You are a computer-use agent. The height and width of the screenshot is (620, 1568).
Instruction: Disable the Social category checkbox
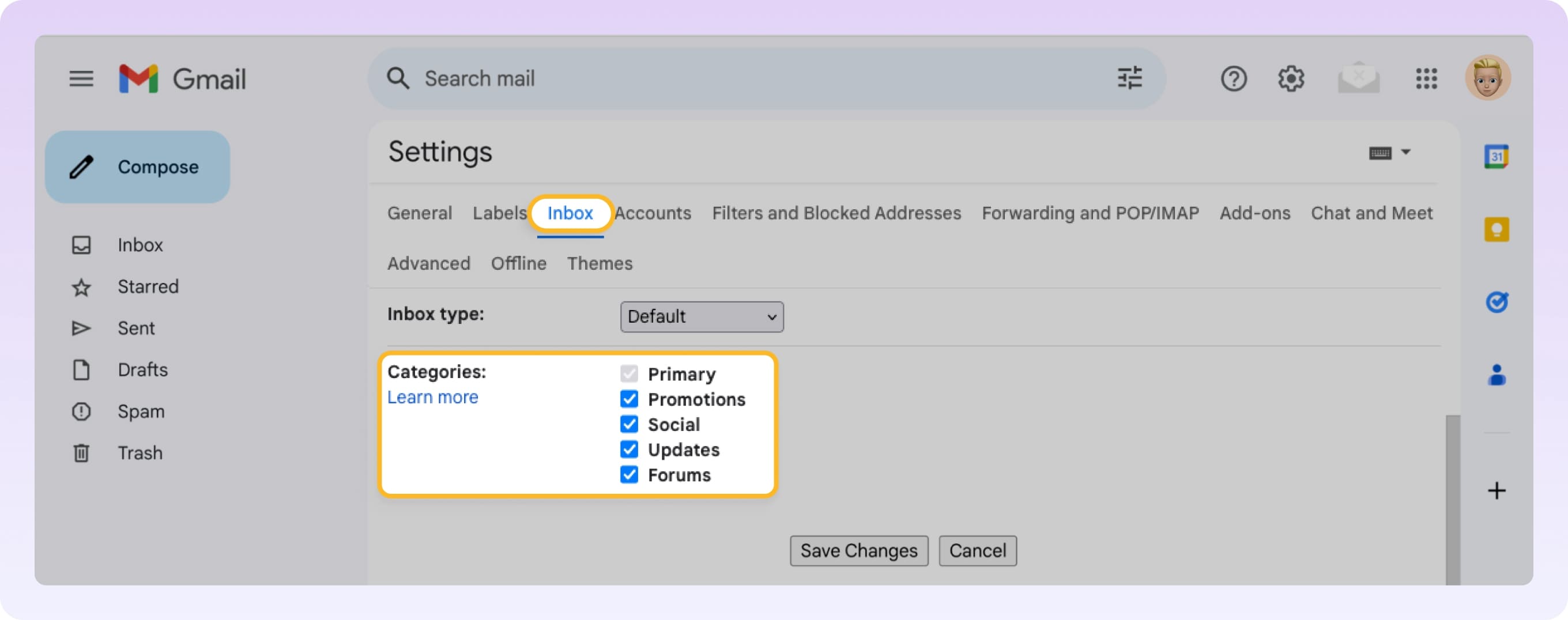[629, 425]
